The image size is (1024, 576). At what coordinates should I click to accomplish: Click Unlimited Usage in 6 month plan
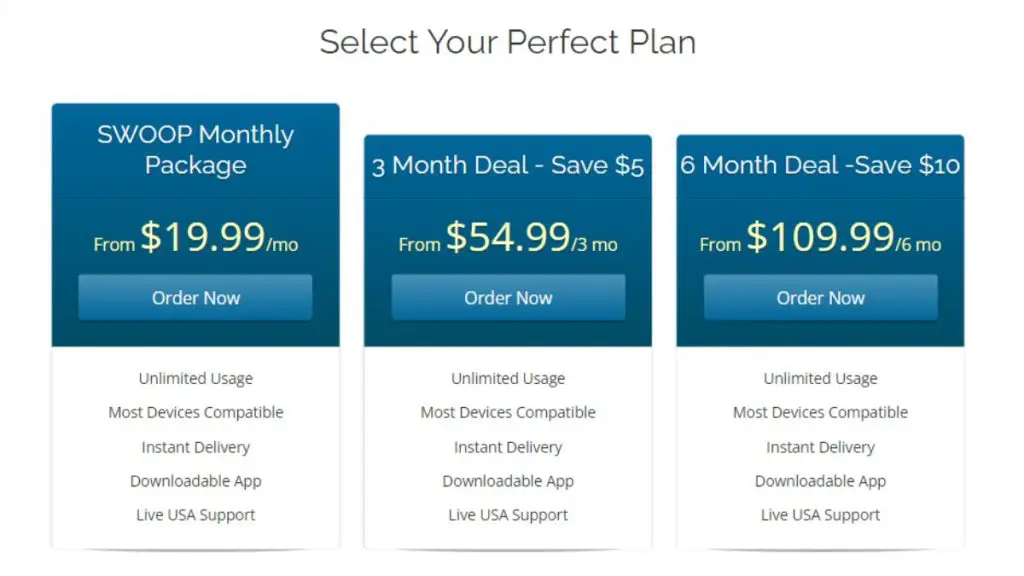point(820,379)
